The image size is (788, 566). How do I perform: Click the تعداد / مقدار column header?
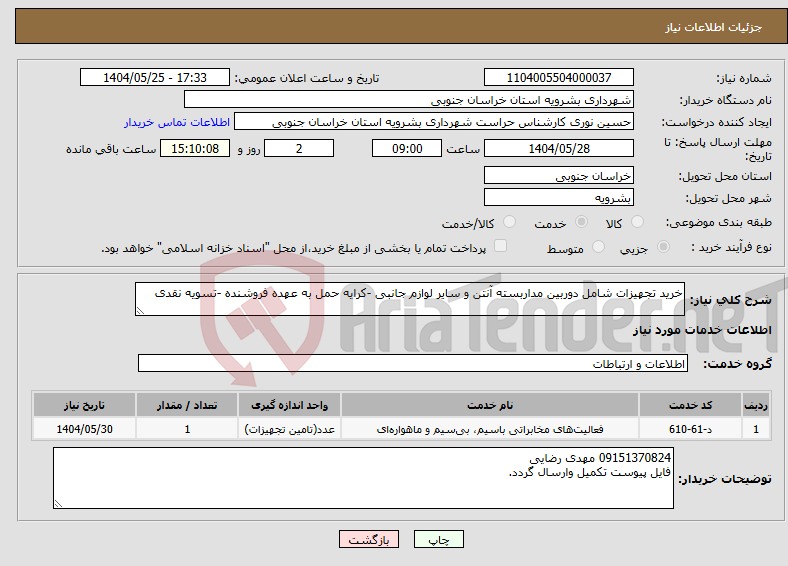187,405
